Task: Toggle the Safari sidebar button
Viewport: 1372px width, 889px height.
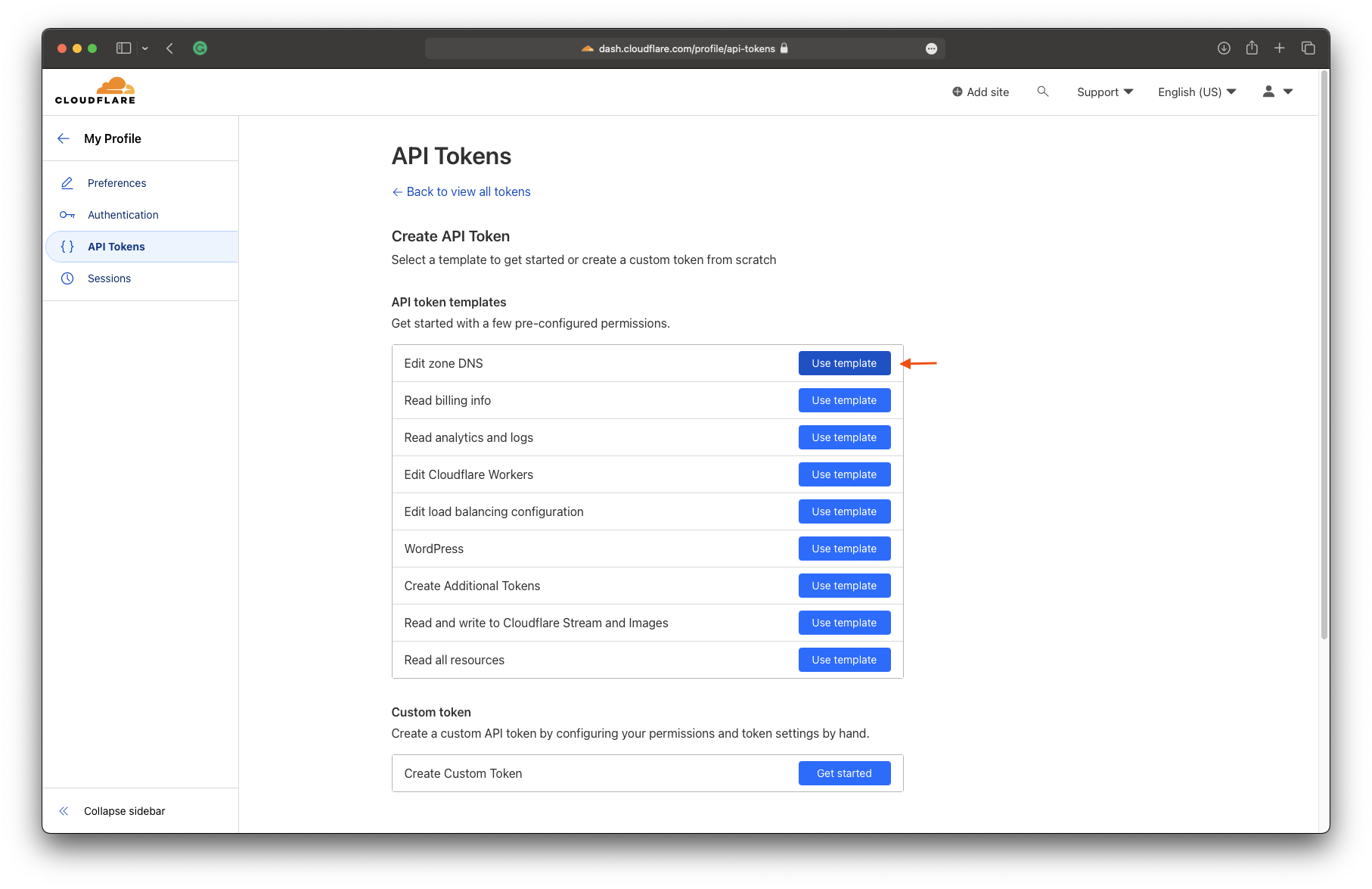Action: click(x=123, y=48)
